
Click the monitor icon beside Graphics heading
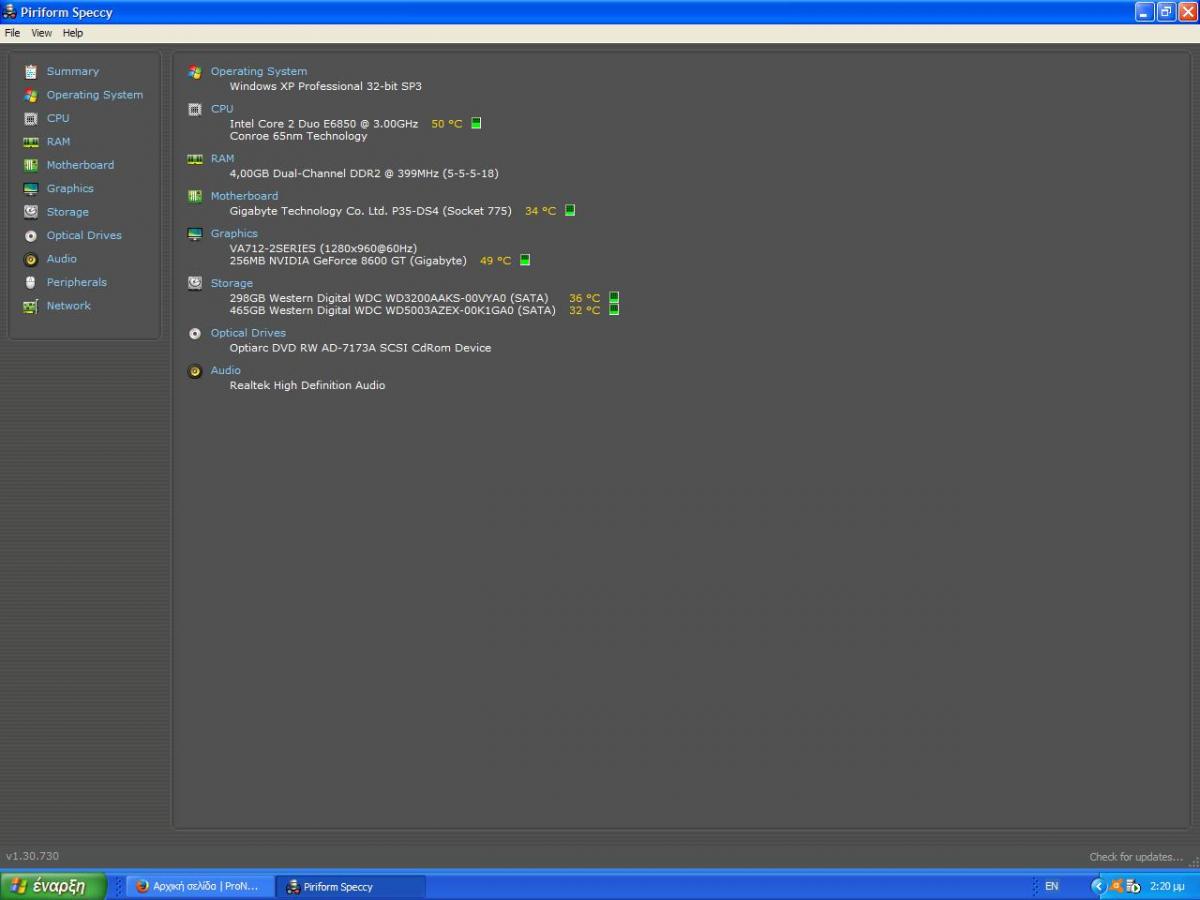tap(195, 234)
